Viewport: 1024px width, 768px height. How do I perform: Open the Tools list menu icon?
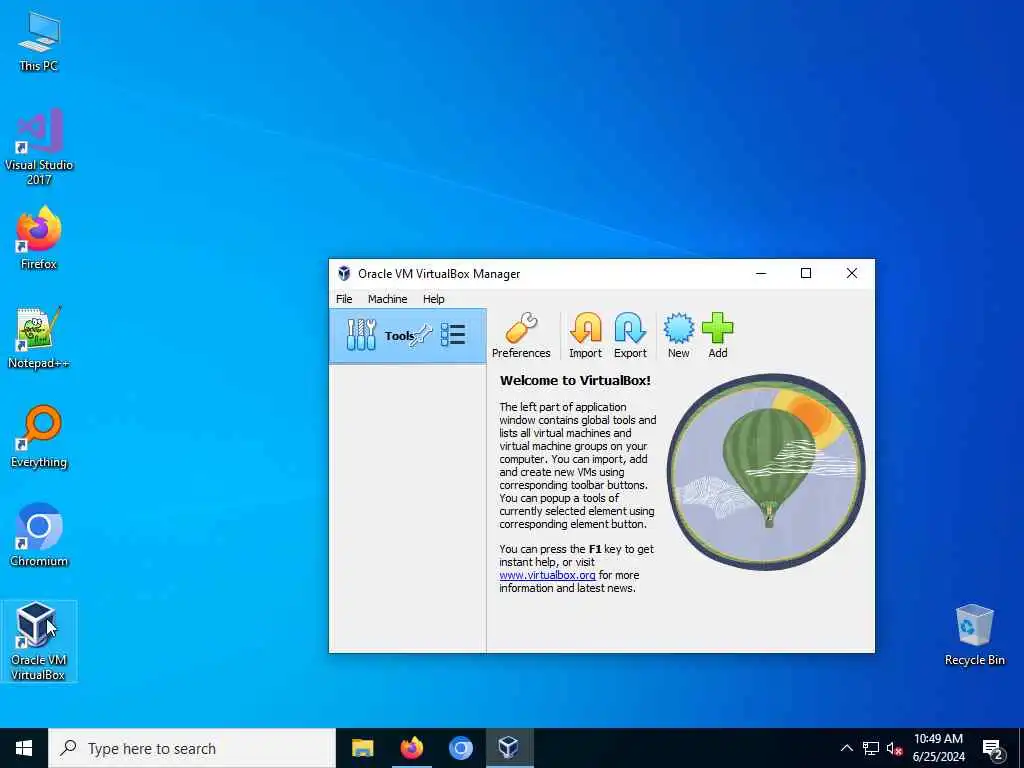coord(453,334)
